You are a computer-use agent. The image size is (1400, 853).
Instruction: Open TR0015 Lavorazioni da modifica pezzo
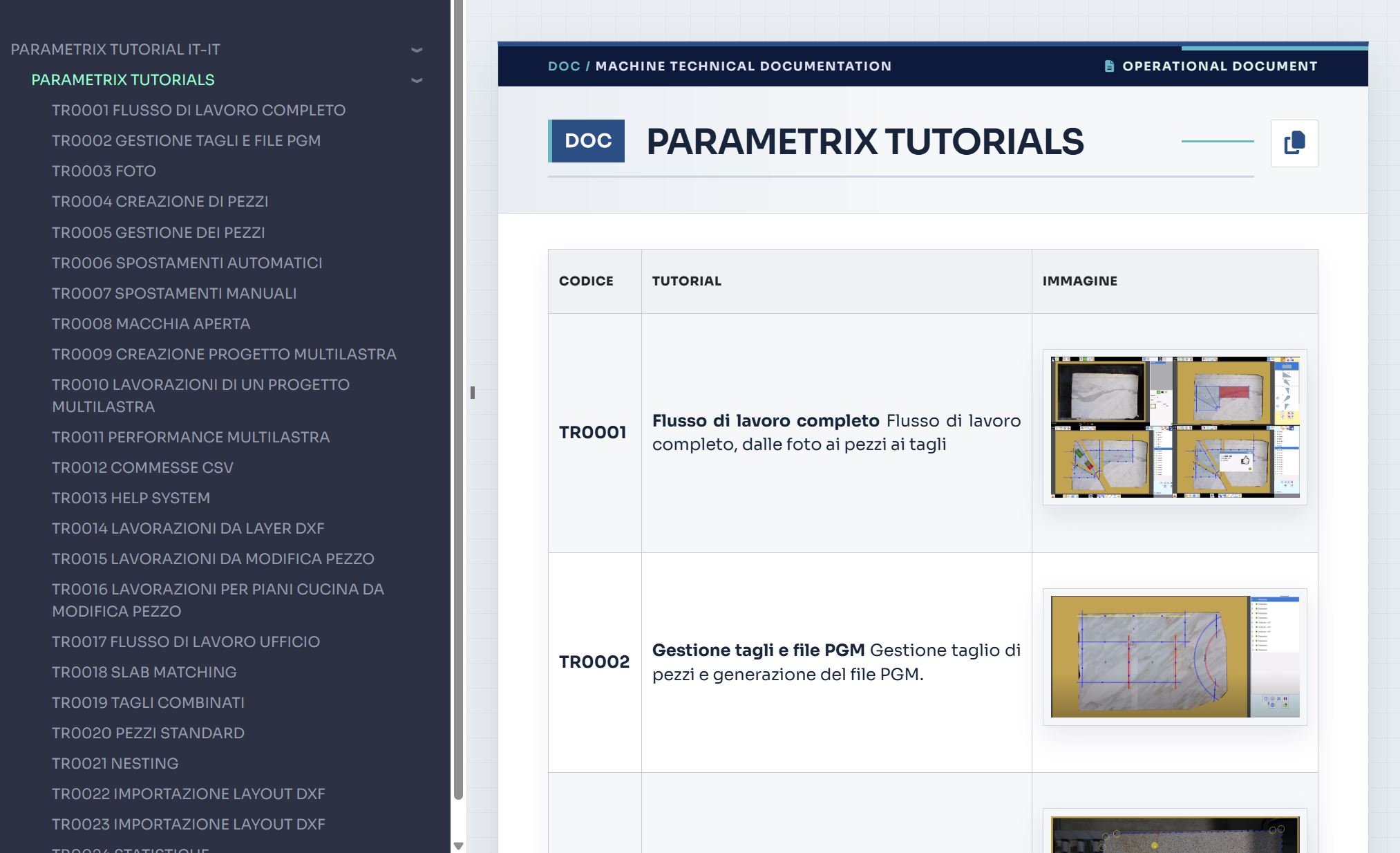click(x=213, y=559)
